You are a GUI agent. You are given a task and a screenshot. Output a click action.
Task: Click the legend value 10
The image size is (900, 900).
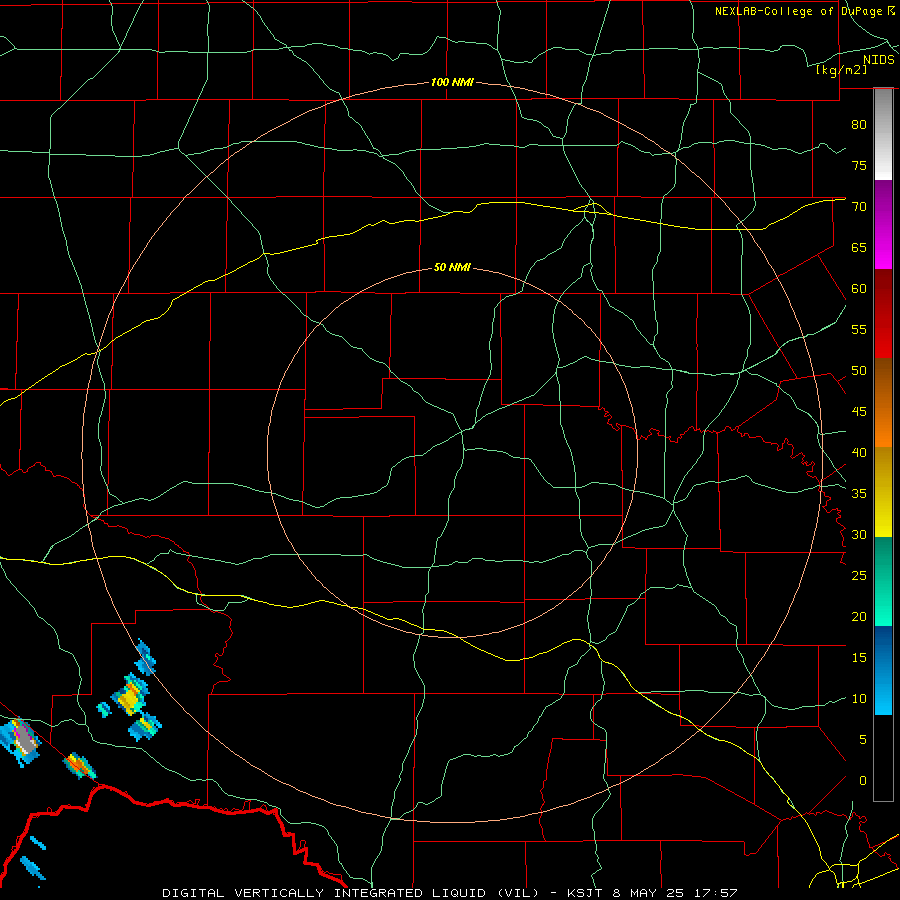(859, 699)
